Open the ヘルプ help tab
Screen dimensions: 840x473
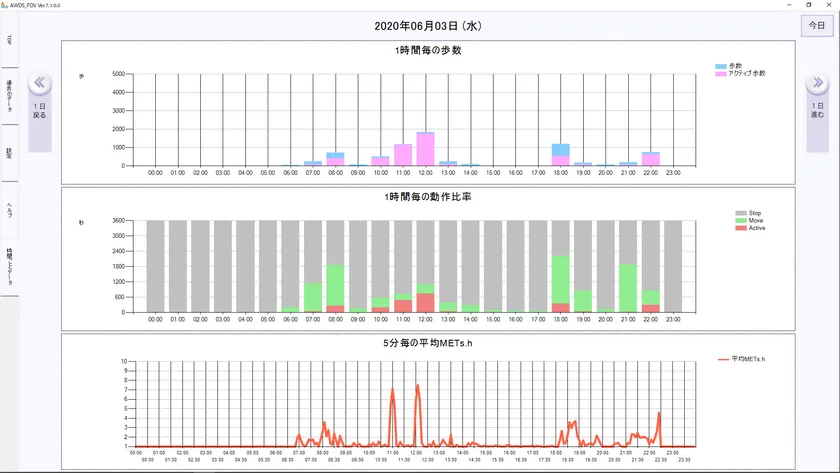click(x=9, y=210)
